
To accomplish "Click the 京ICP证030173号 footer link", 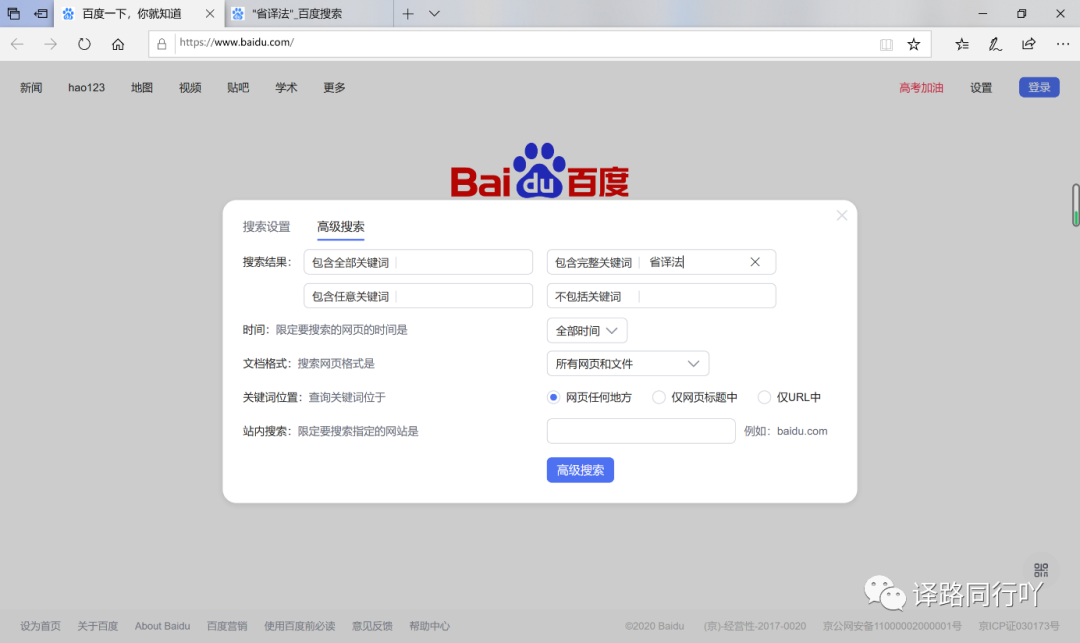I will pyautogui.click(x=1019, y=626).
